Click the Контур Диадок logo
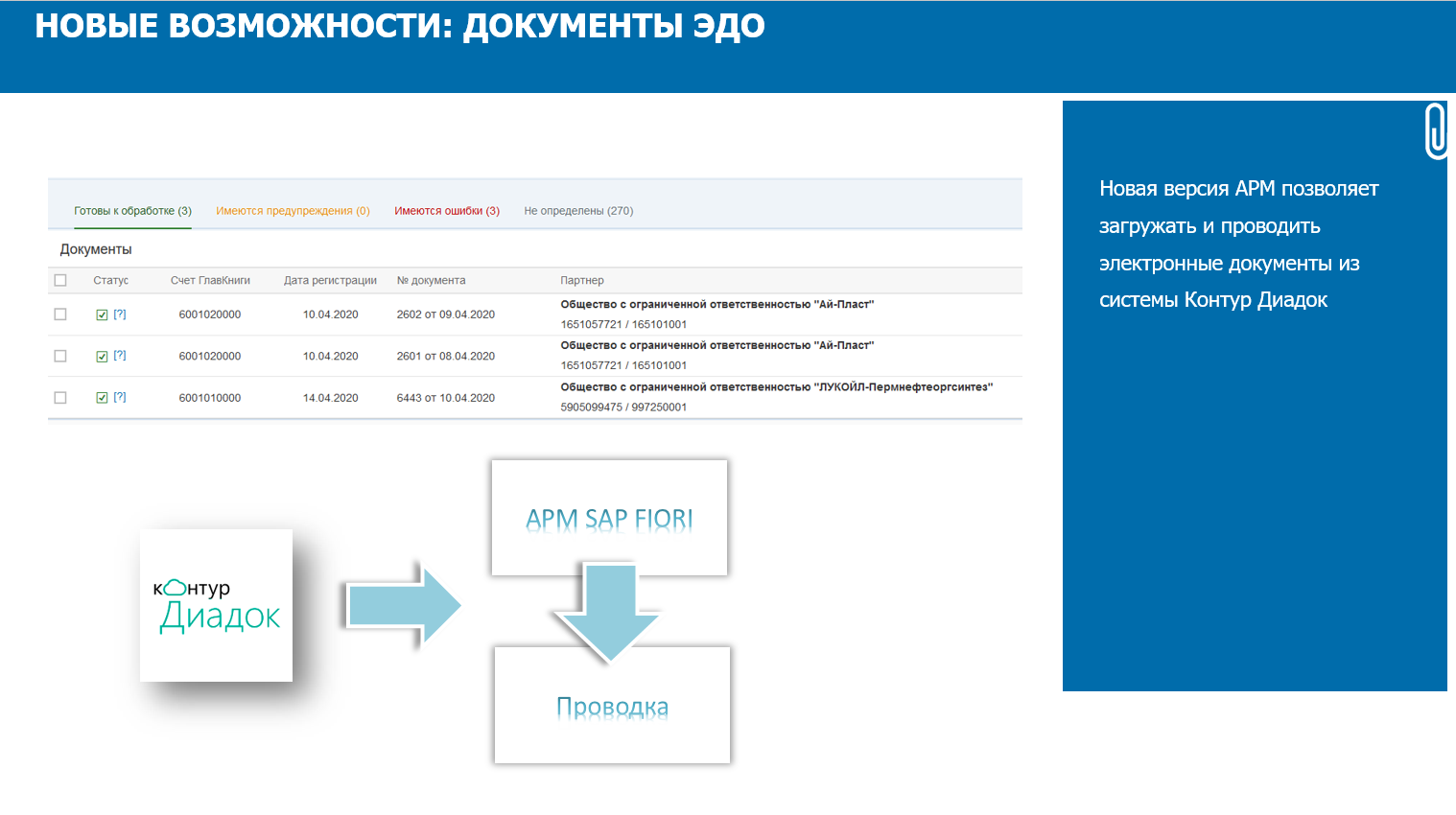This screenshot has height=815, width=1456. 216,605
